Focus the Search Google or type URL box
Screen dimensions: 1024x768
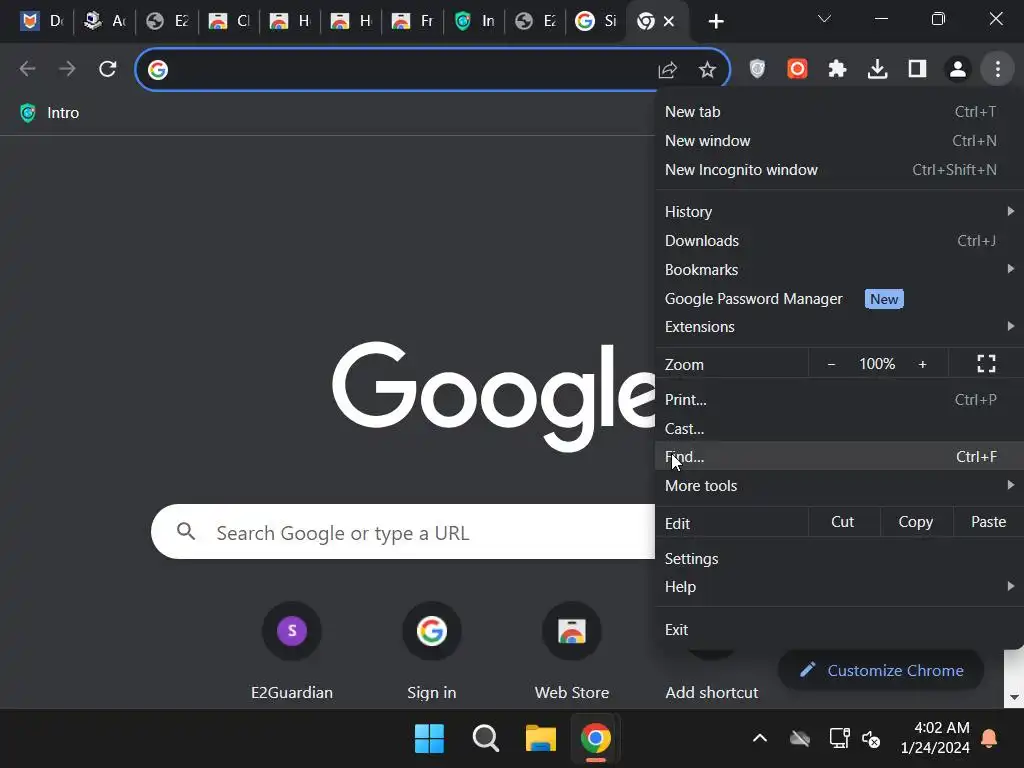point(403,532)
